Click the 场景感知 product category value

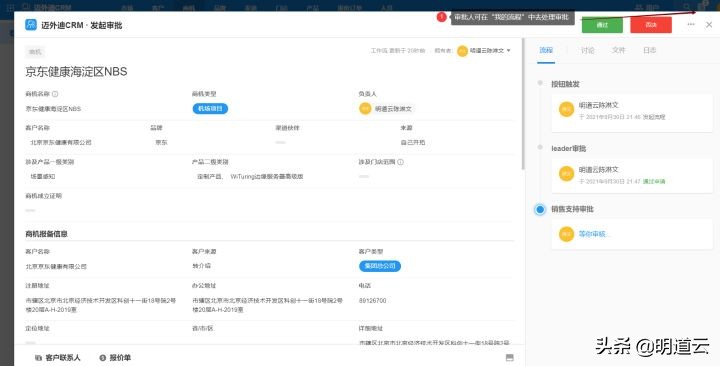43,176
